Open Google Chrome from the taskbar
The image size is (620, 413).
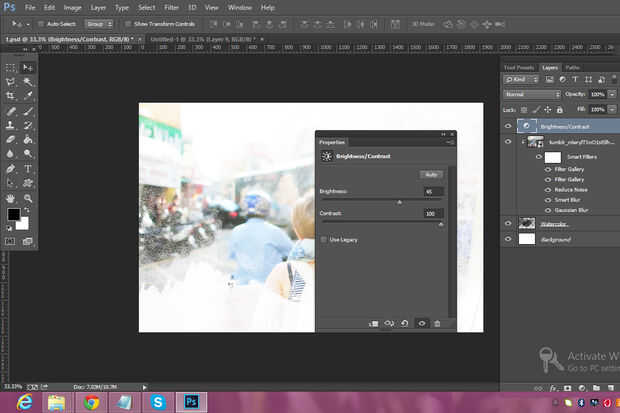tap(92, 401)
